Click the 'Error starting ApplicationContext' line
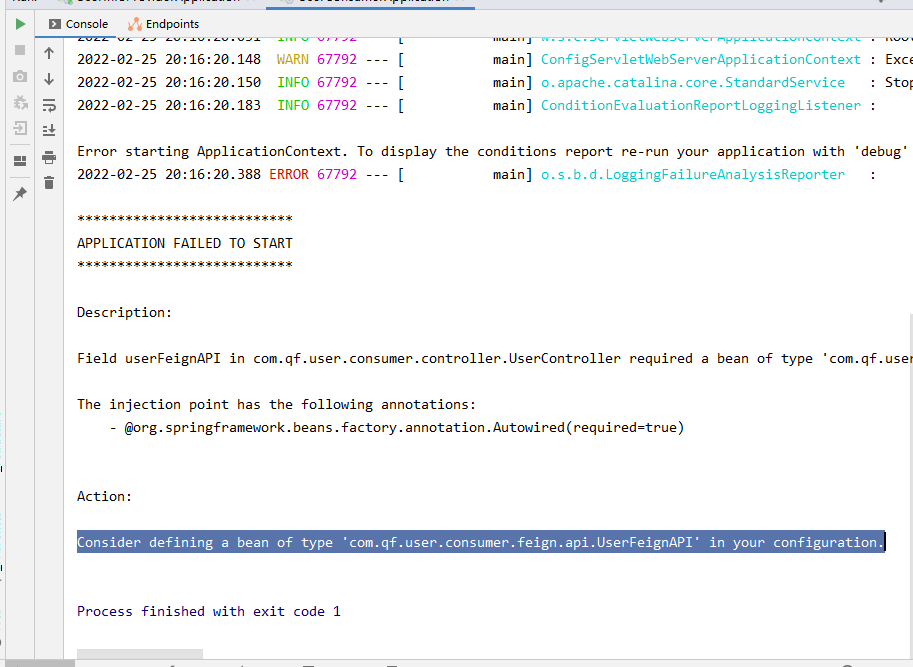 click(495, 152)
